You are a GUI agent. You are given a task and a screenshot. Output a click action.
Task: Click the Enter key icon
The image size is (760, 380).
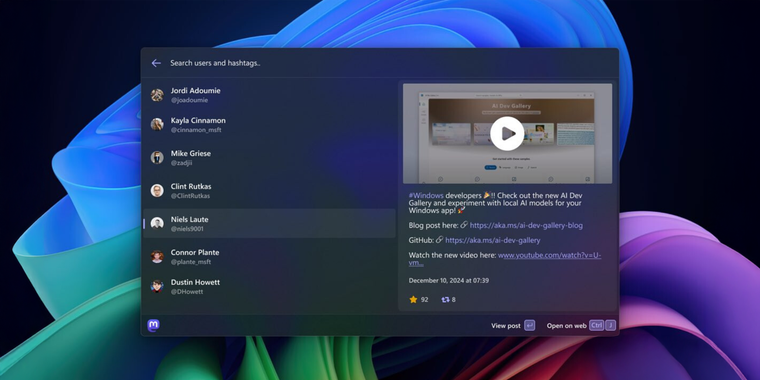[530, 325]
